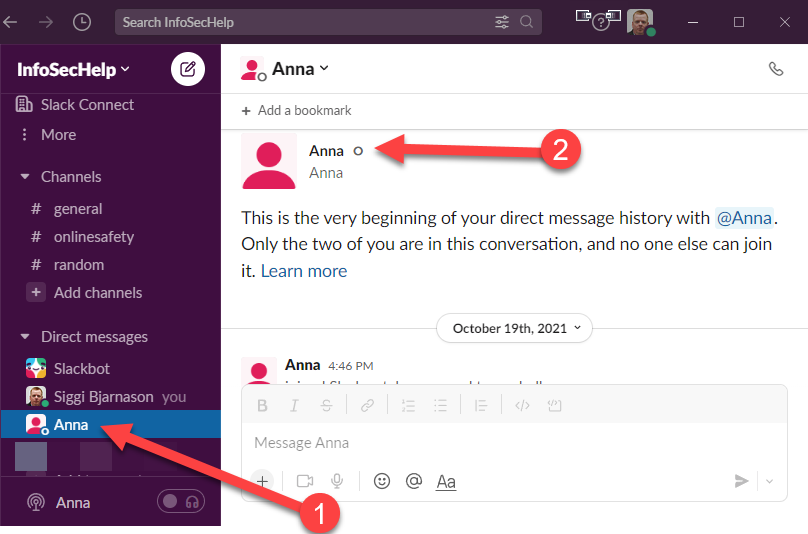808x534 pixels.
Task: Click the Learn more link
Action: [304, 271]
